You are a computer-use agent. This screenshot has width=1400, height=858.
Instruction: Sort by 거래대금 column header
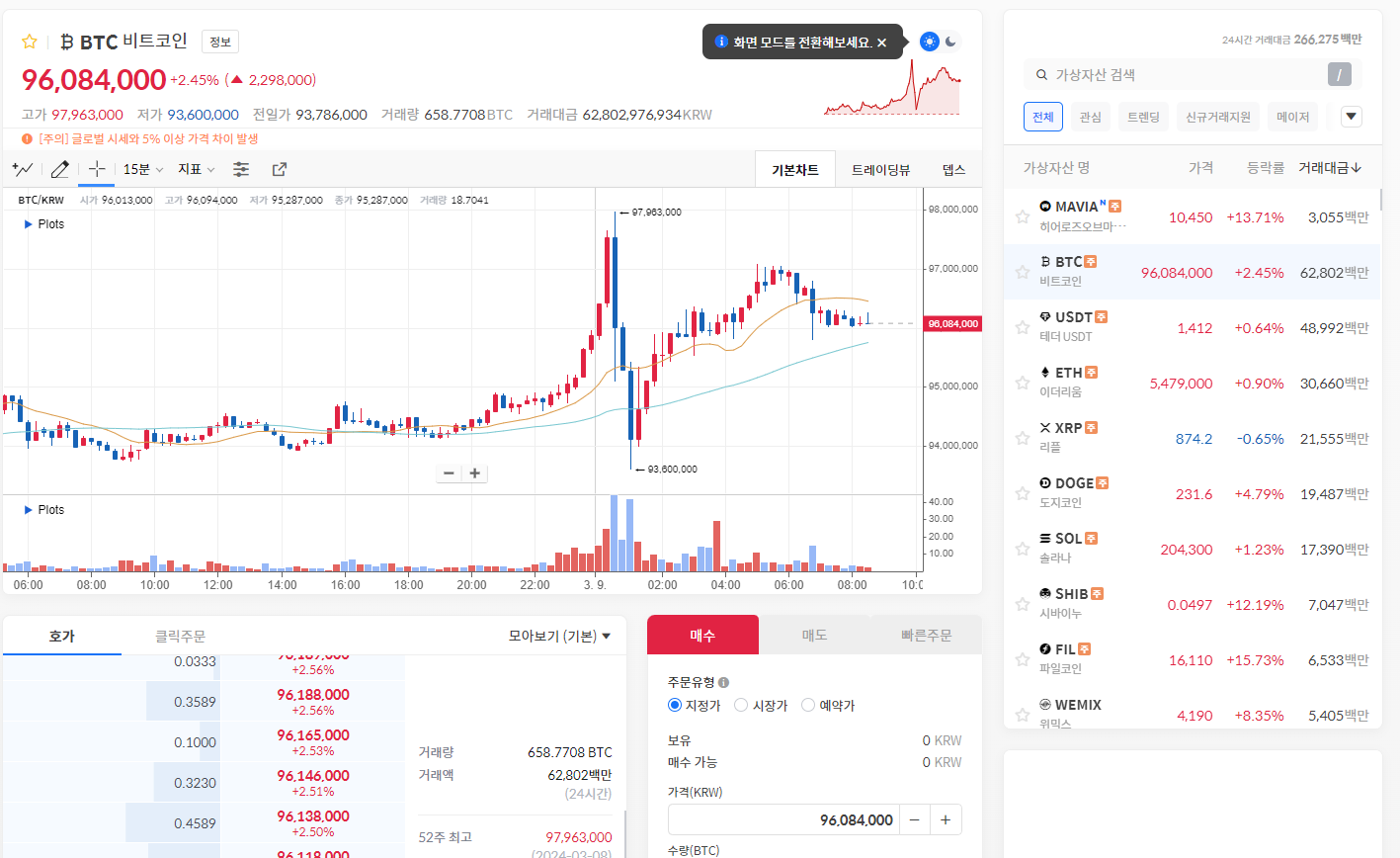(x=1330, y=168)
